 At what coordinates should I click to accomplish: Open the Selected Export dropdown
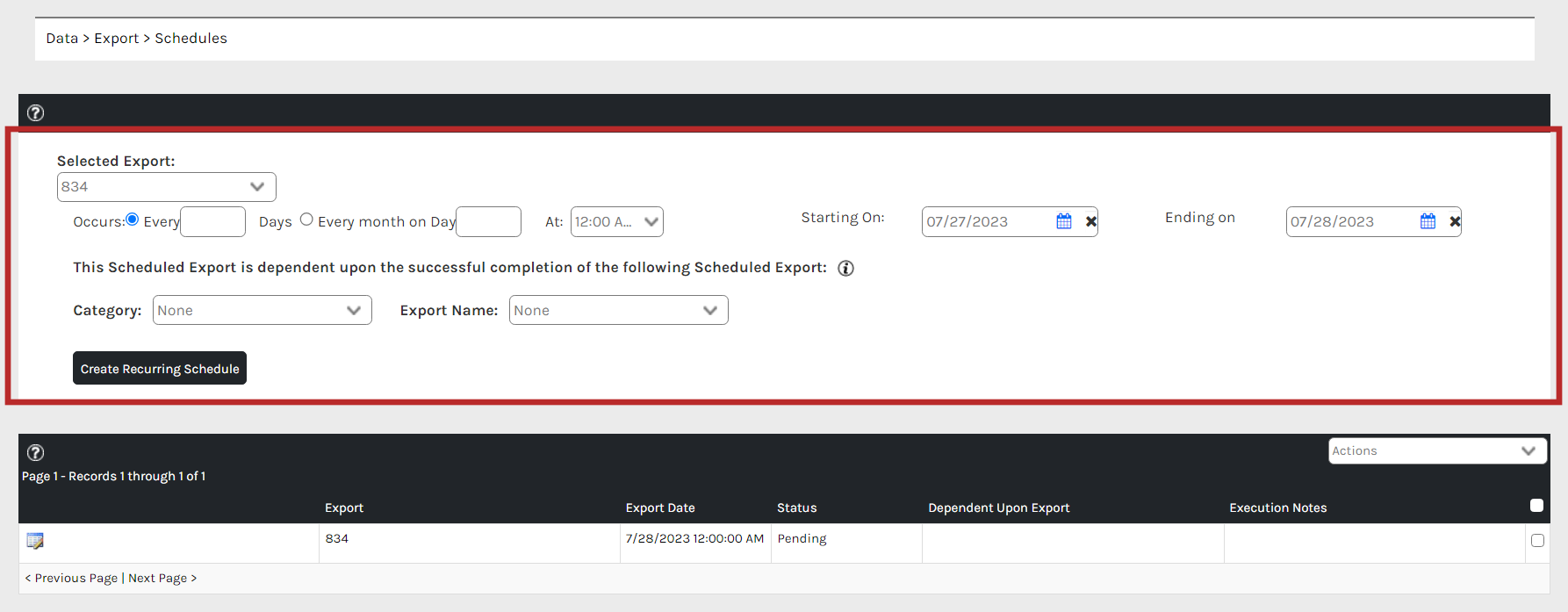[167, 187]
